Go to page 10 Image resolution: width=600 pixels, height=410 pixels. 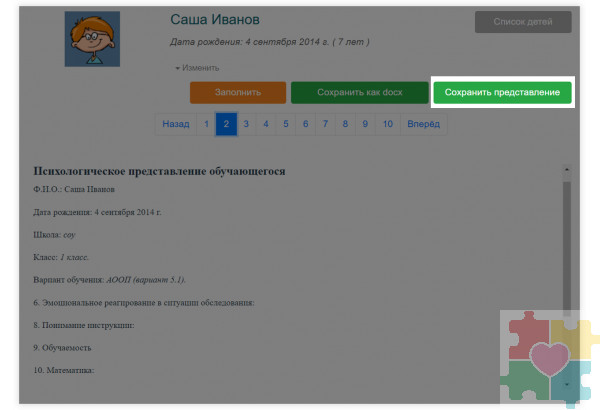click(388, 125)
